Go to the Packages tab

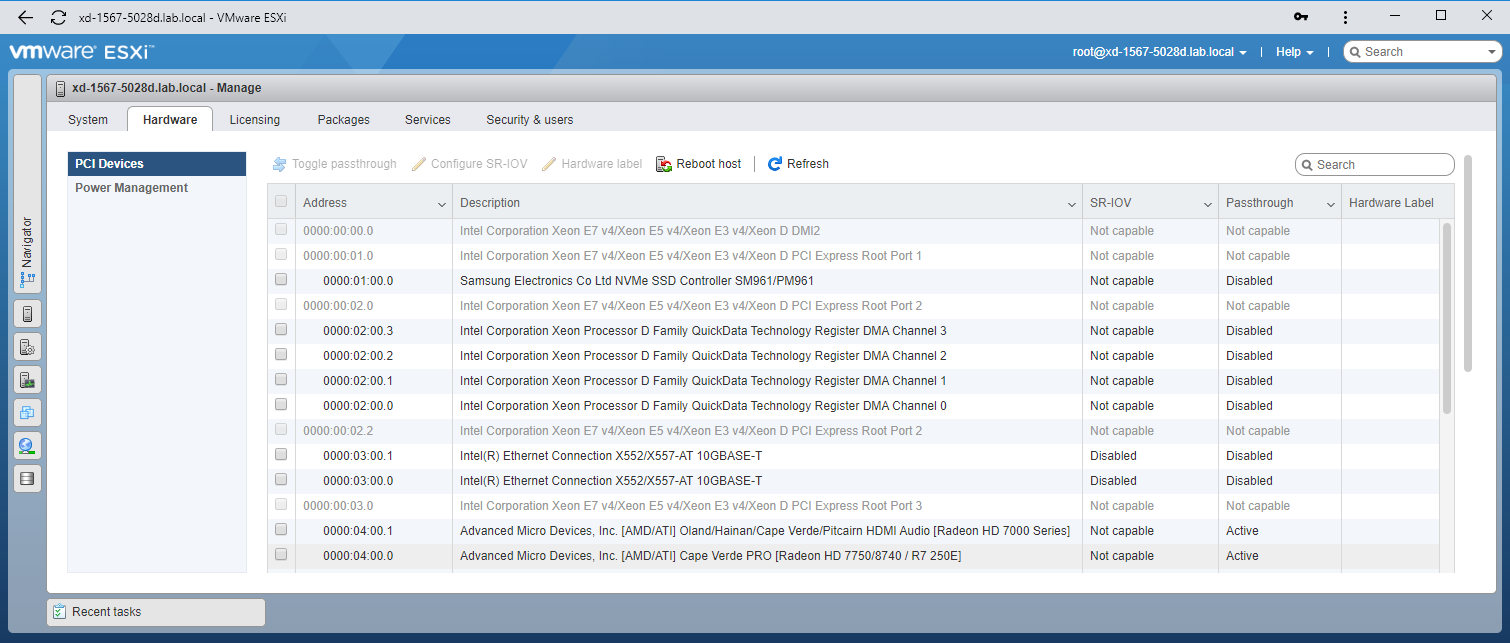[344, 120]
